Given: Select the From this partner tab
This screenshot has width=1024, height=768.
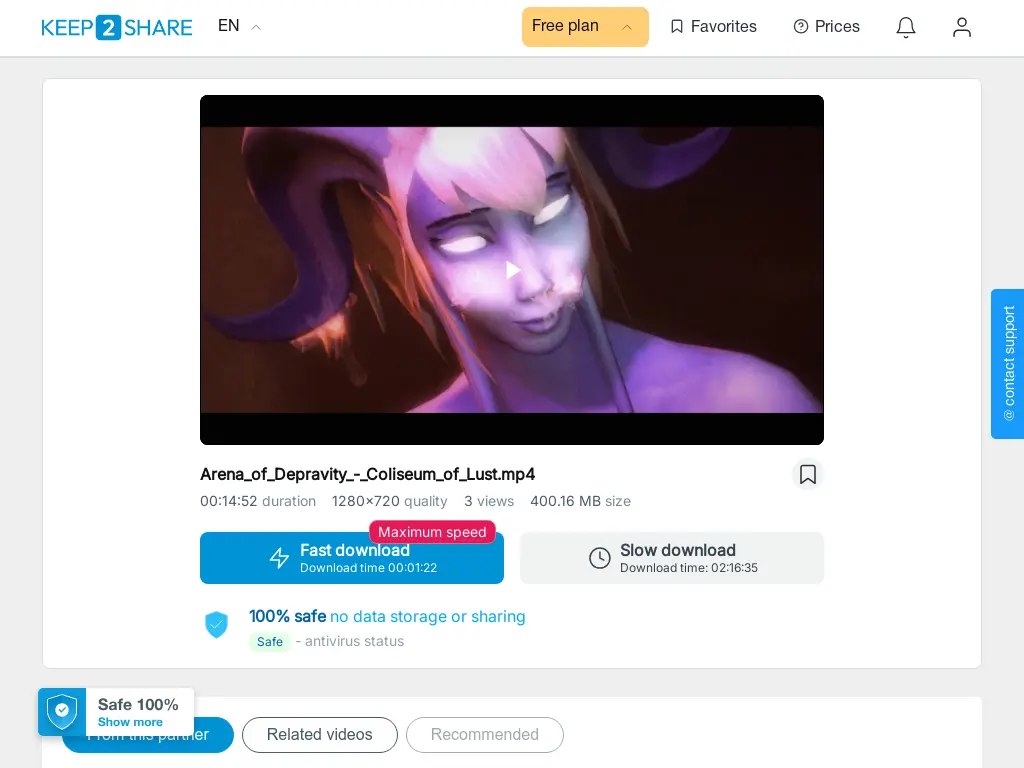Looking at the screenshot, I should [148, 735].
